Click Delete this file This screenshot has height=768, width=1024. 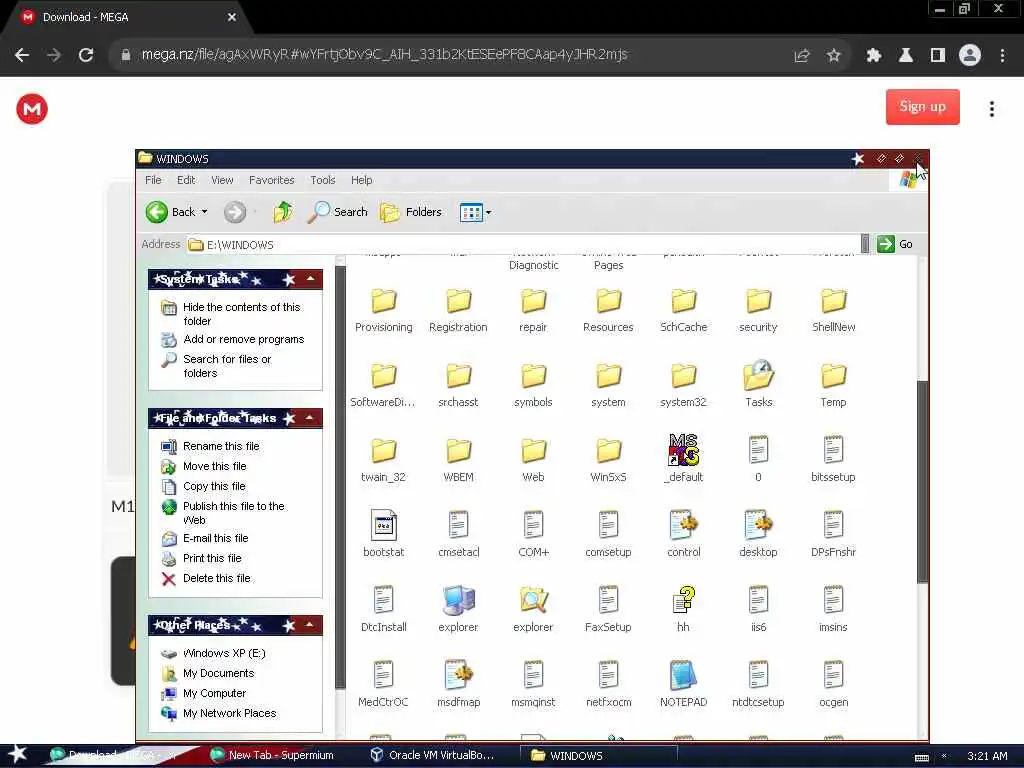click(216, 578)
